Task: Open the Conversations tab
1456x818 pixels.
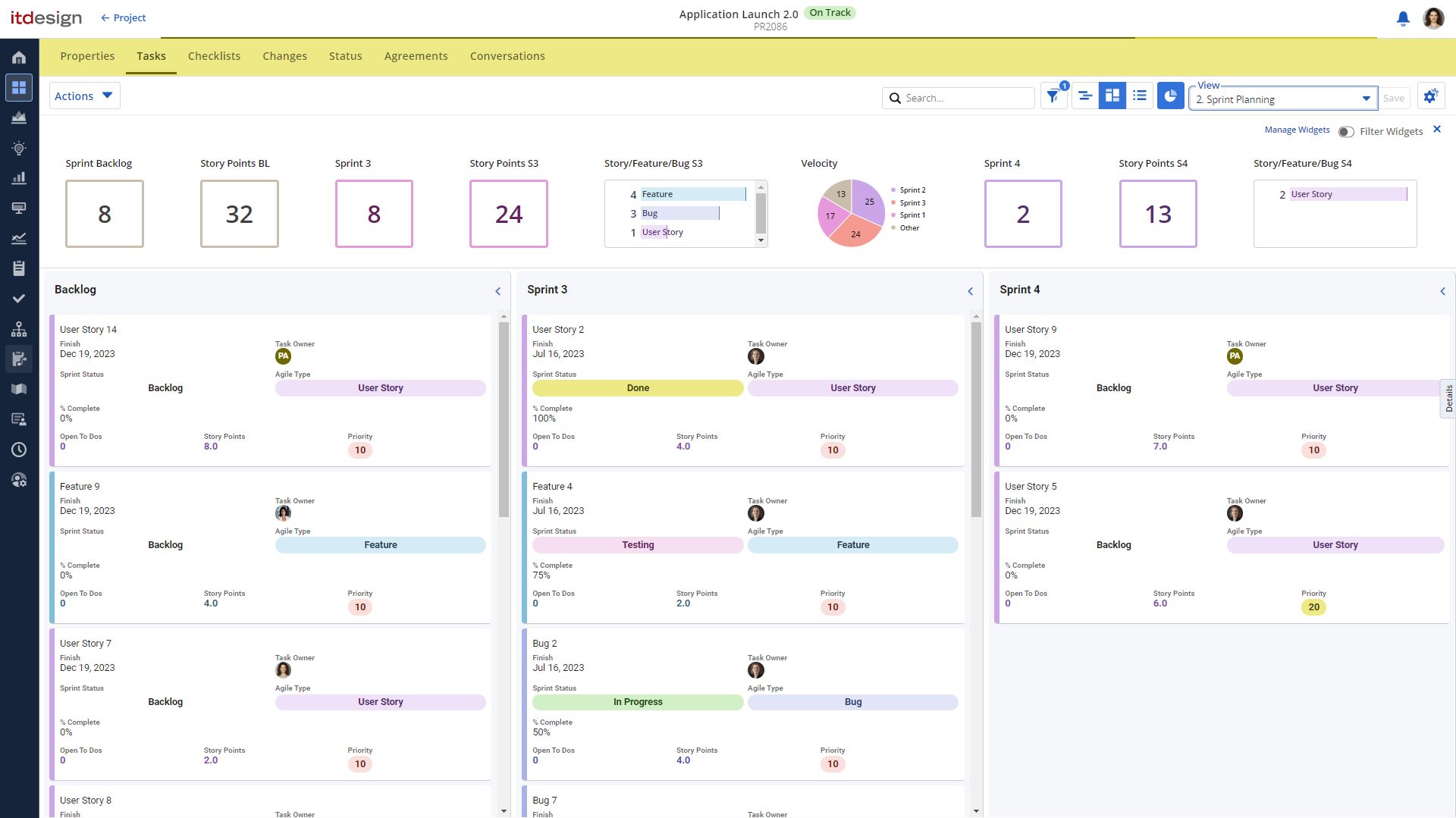Action: (507, 56)
